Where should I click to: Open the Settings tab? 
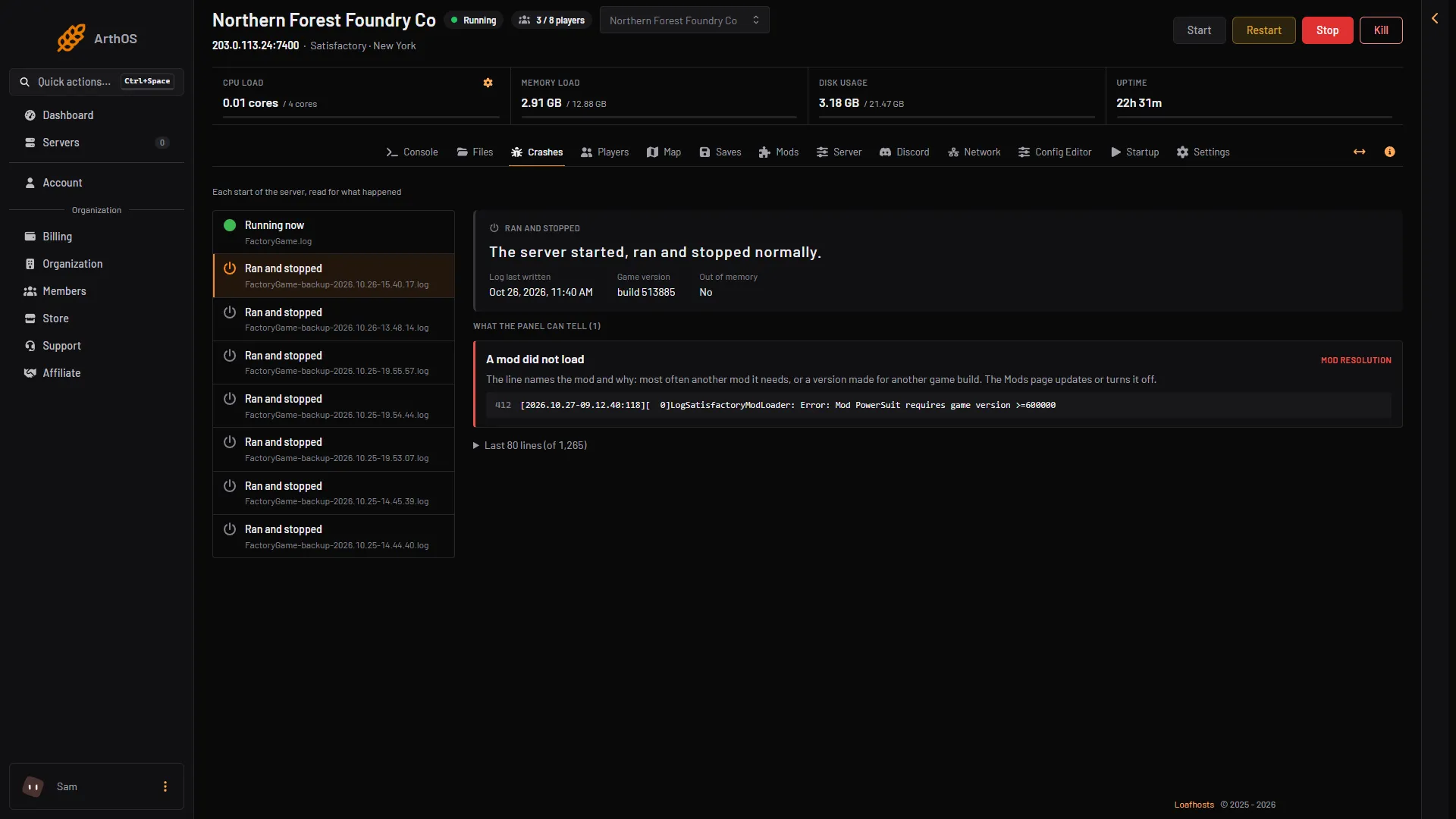[x=1203, y=152]
